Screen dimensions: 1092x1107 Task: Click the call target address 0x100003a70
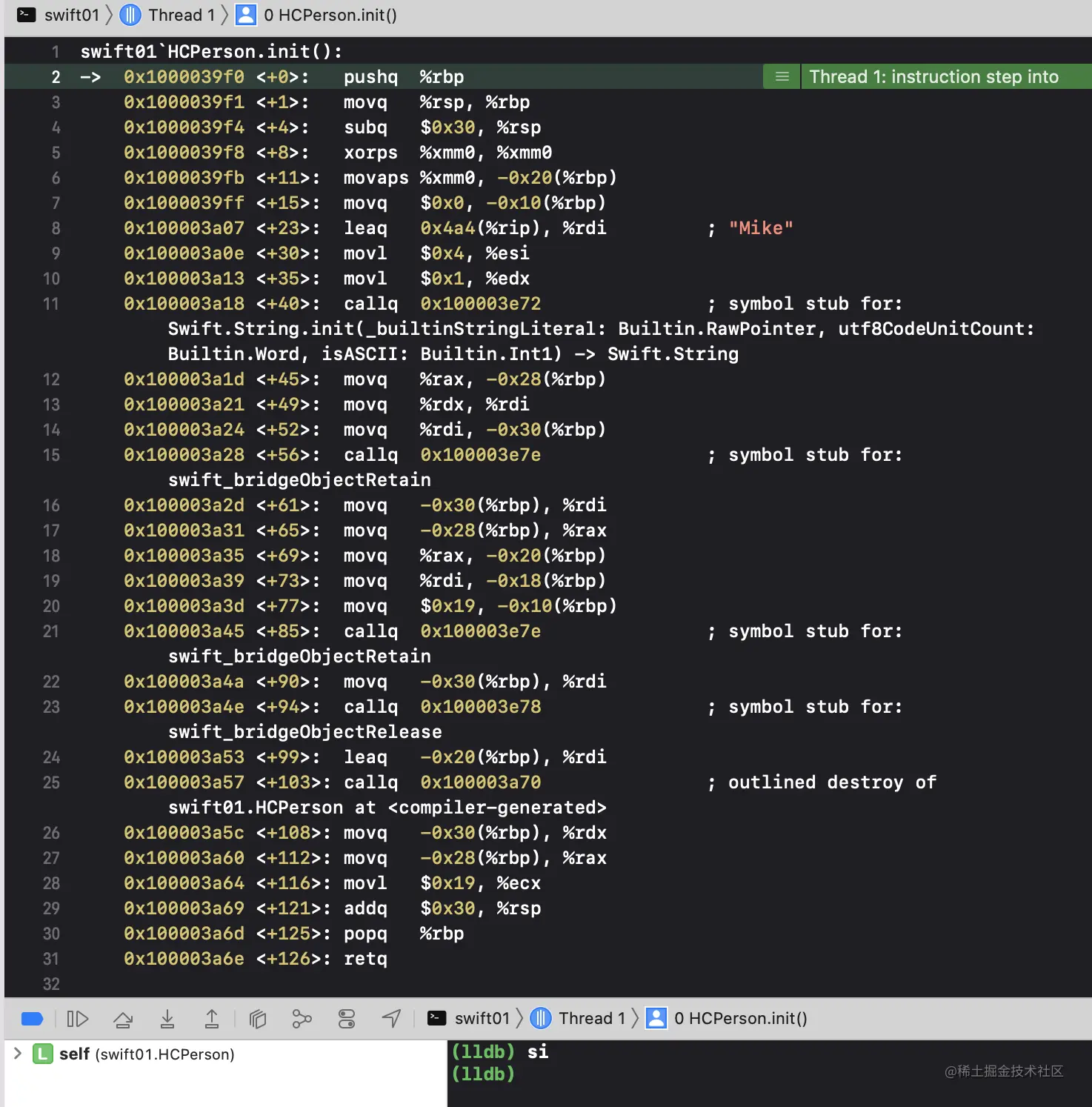pyautogui.click(x=481, y=782)
